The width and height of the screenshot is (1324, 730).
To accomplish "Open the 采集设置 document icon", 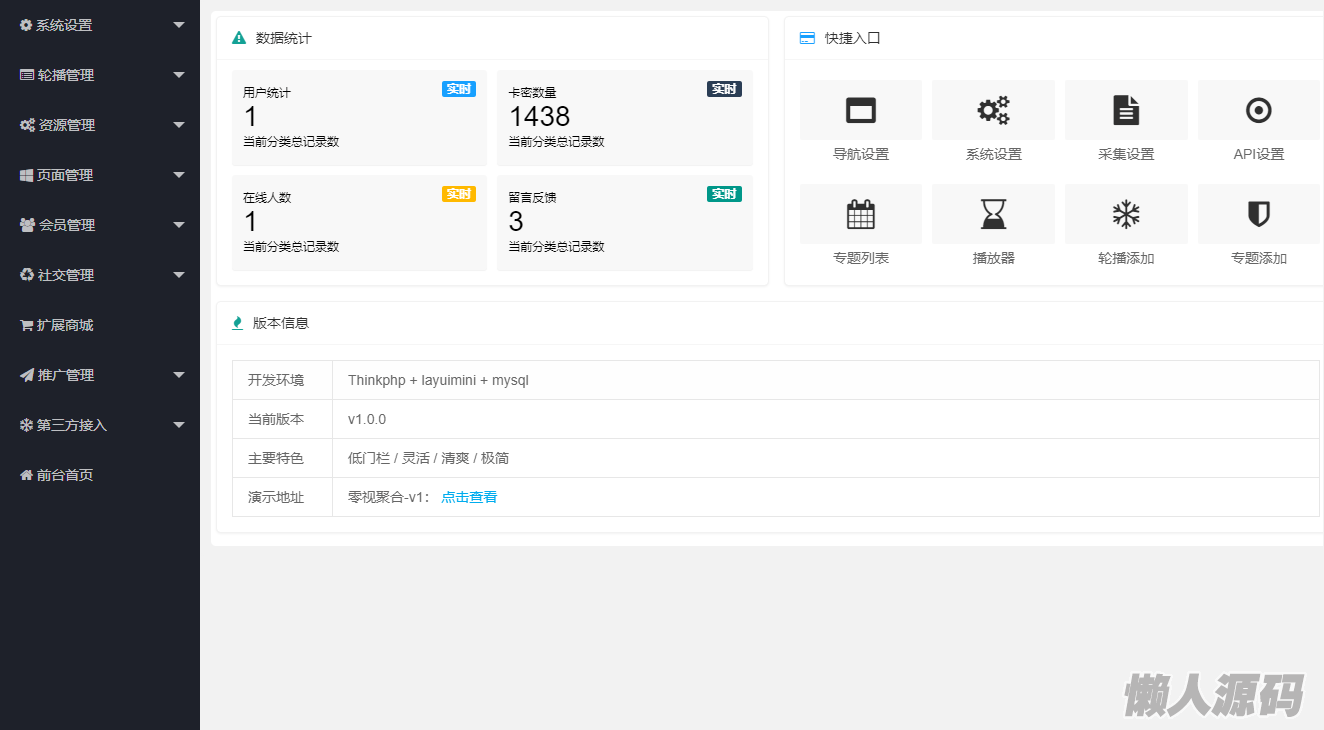I will coord(1126,110).
